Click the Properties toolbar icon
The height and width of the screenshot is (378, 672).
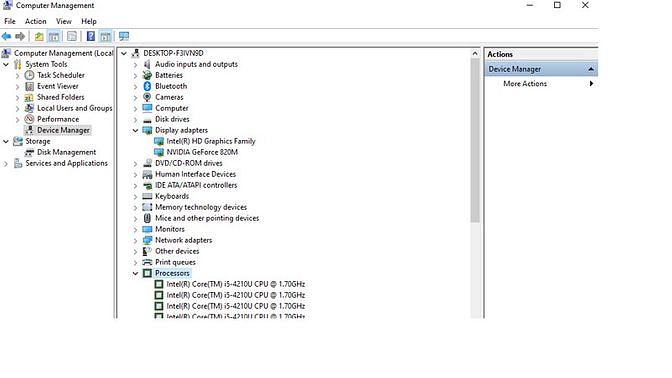click(72, 36)
